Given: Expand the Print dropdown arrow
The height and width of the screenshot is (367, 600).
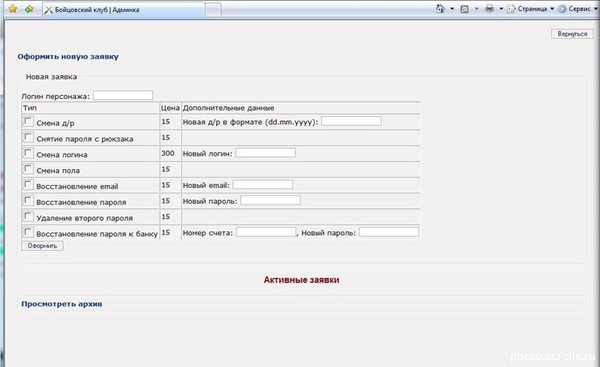Looking at the screenshot, I should (x=501, y=9).
